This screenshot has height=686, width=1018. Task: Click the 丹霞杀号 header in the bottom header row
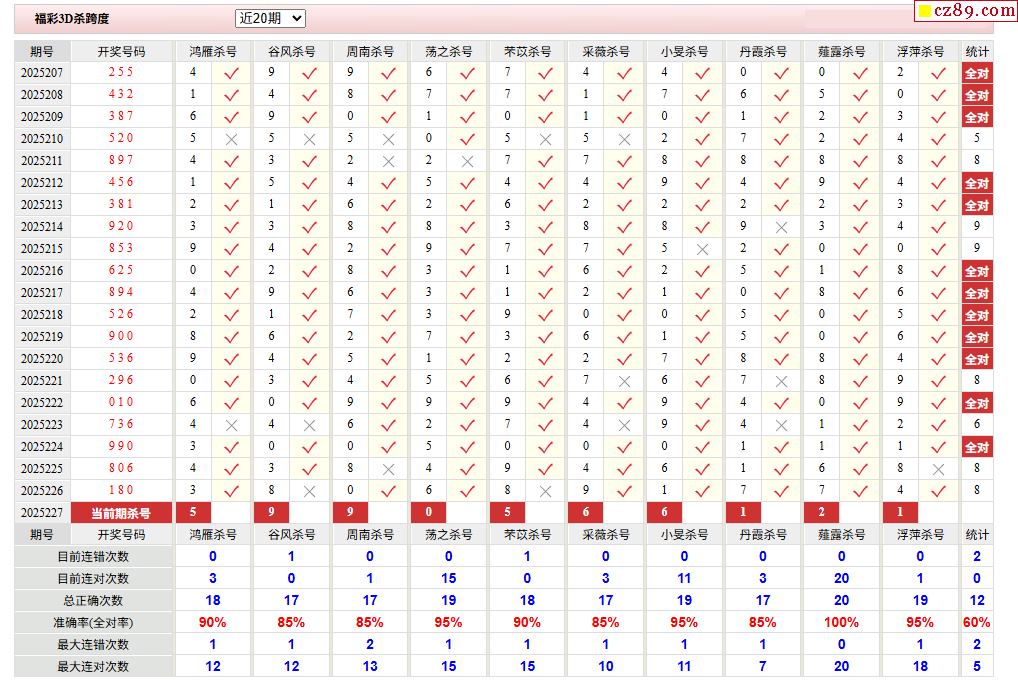click(x=763, y=535)
